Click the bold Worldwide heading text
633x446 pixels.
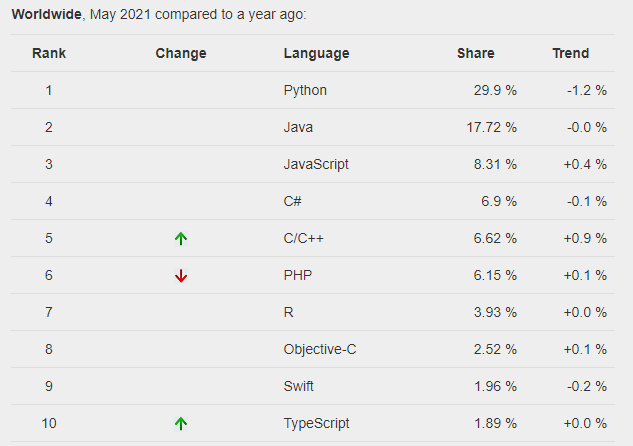[47, 15]
